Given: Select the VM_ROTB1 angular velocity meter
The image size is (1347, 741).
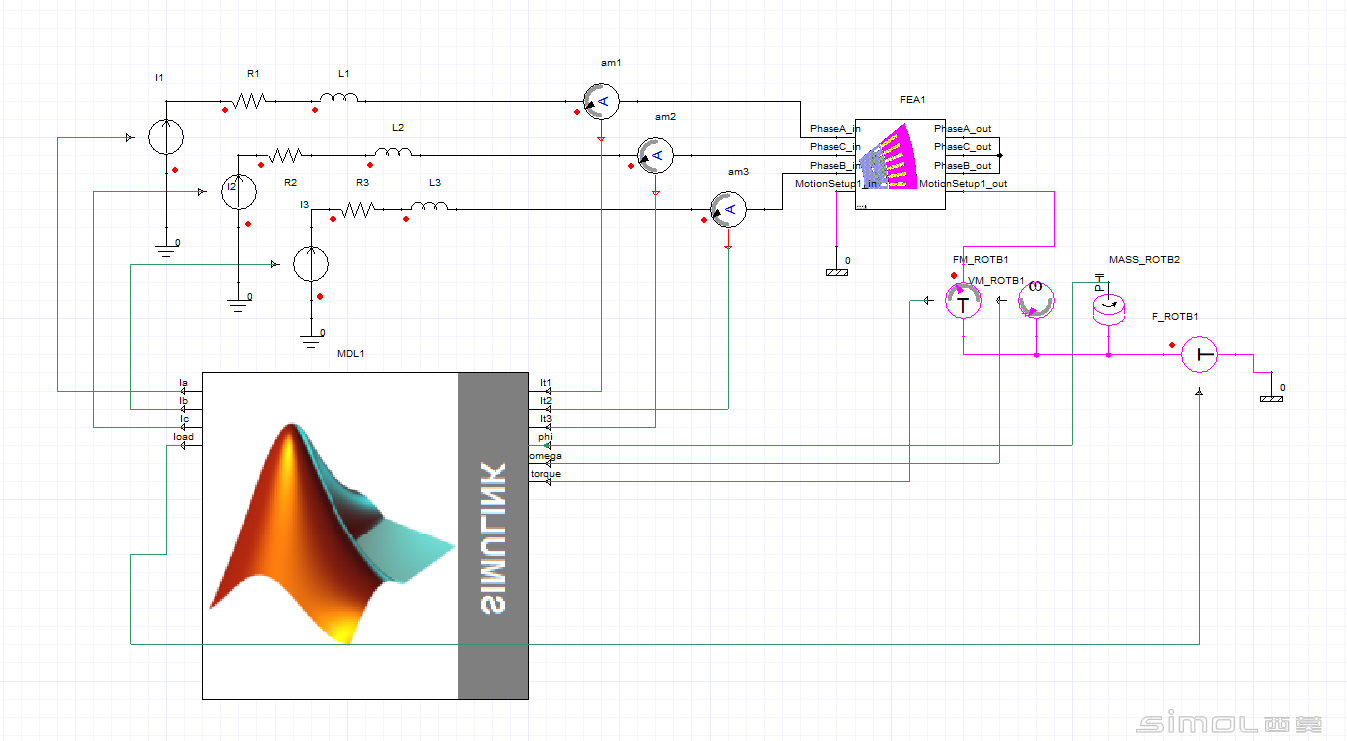Looking at the screenshot, I should 1036,298.
